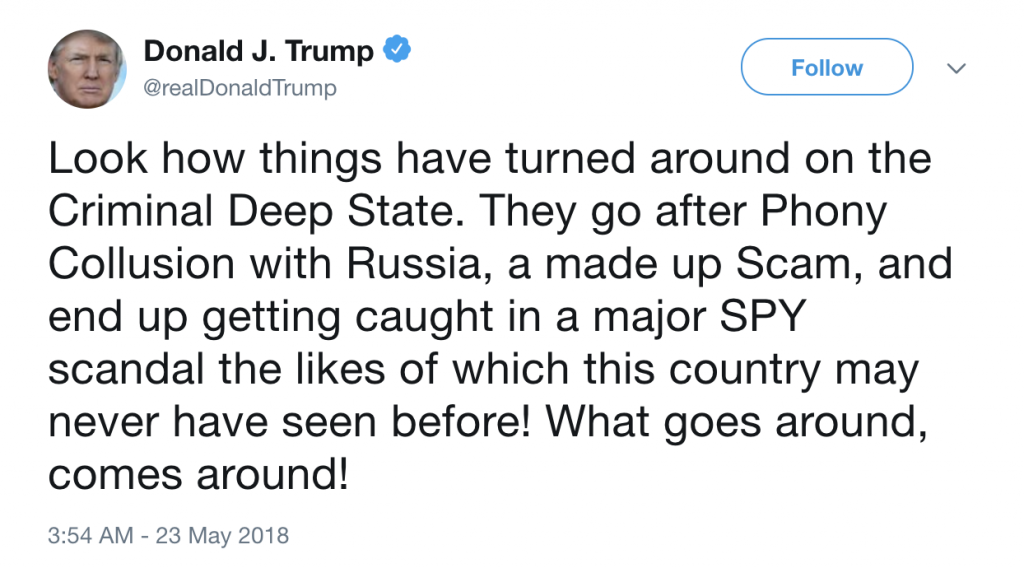Viewport: 1024px width, 568px height.
Task: Expand the tweet options chevron
Action: 957,69
